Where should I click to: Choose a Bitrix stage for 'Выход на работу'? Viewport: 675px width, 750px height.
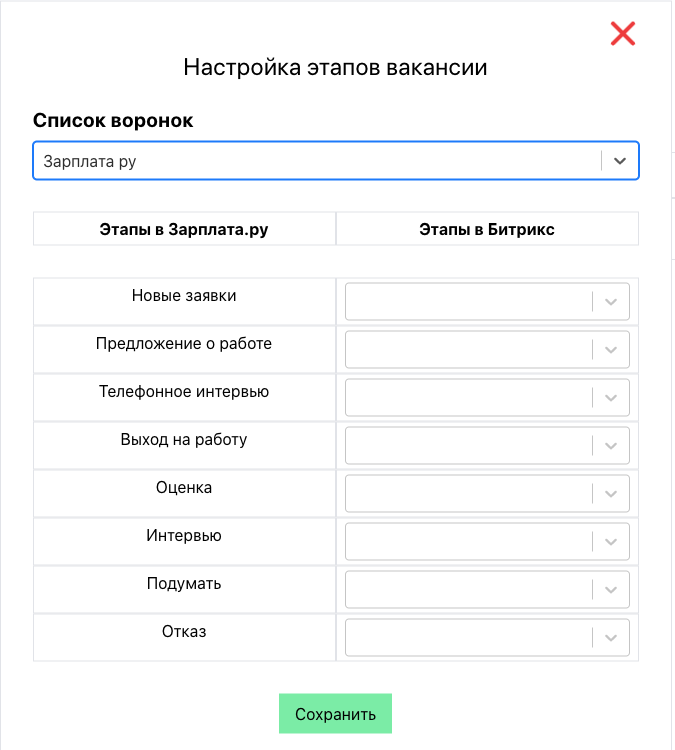click(x=487, y=445)
